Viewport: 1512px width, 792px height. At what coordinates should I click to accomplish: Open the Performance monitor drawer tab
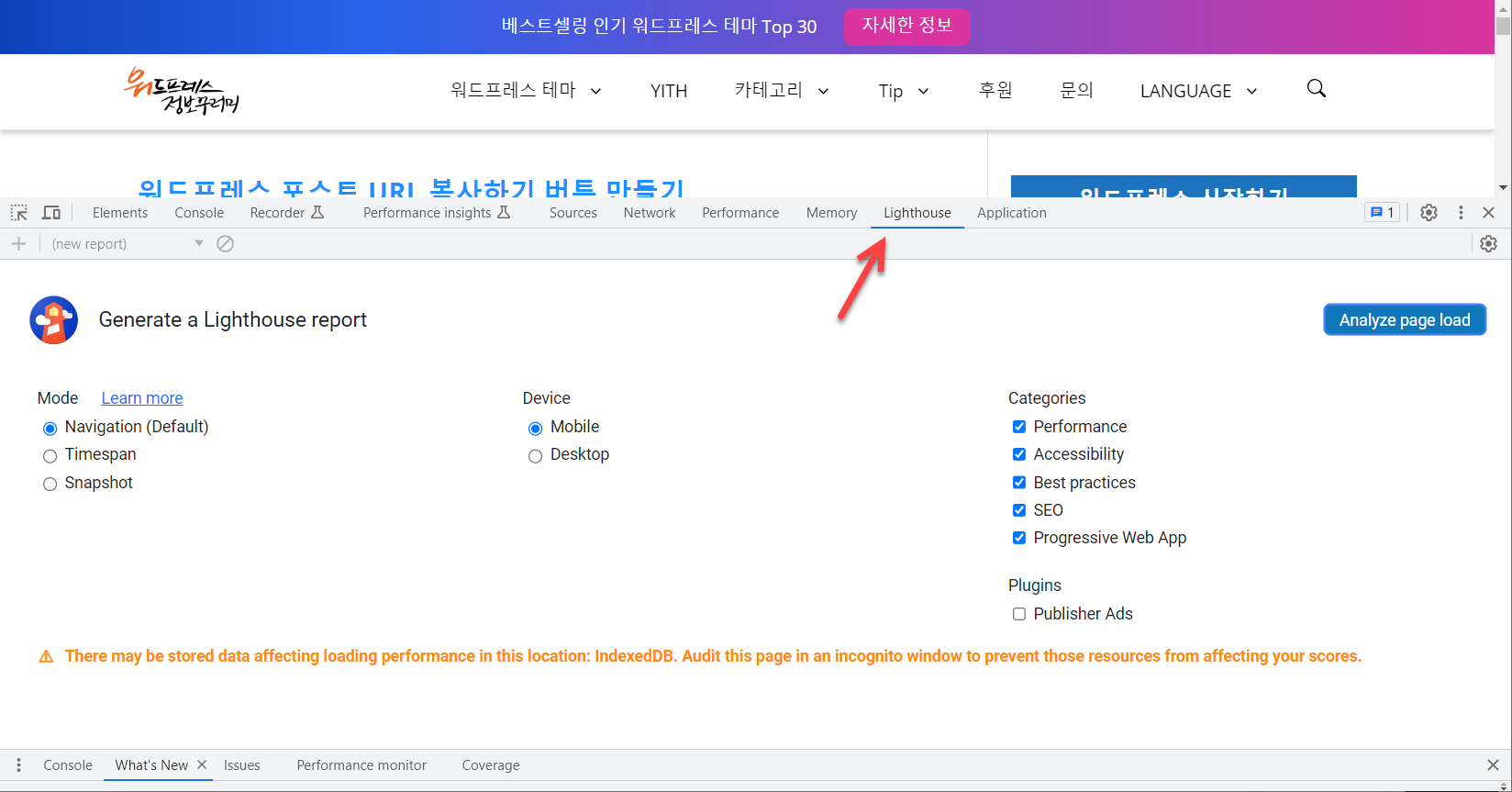click(361, 765)
